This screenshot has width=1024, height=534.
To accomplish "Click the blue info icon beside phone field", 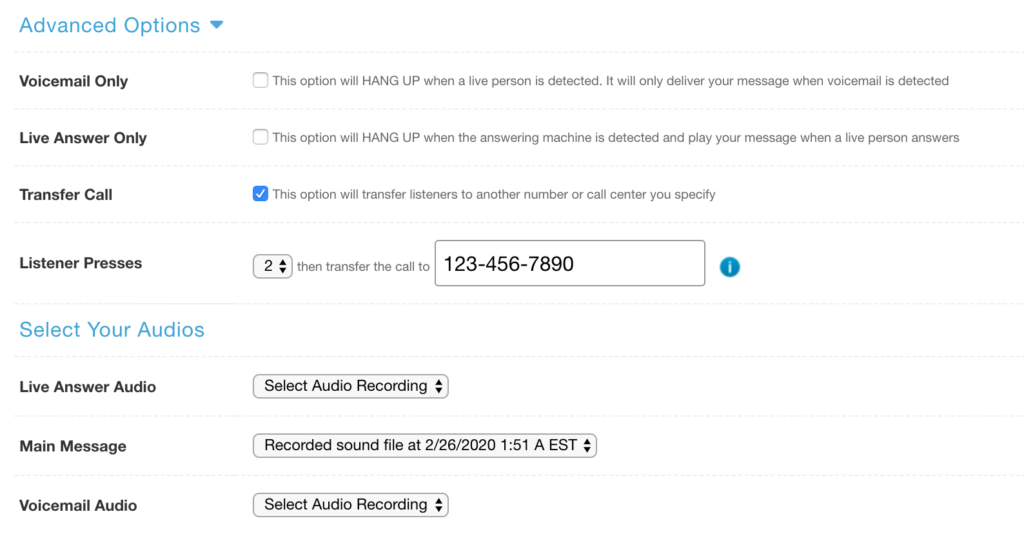I will click(x=729, y=267).
